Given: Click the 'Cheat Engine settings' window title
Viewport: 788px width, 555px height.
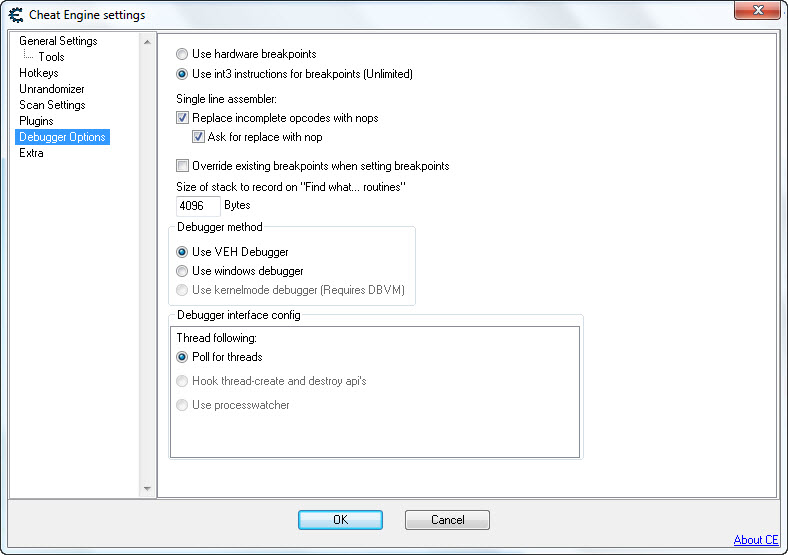Looking at the screenshot, I should pos(87,15).
